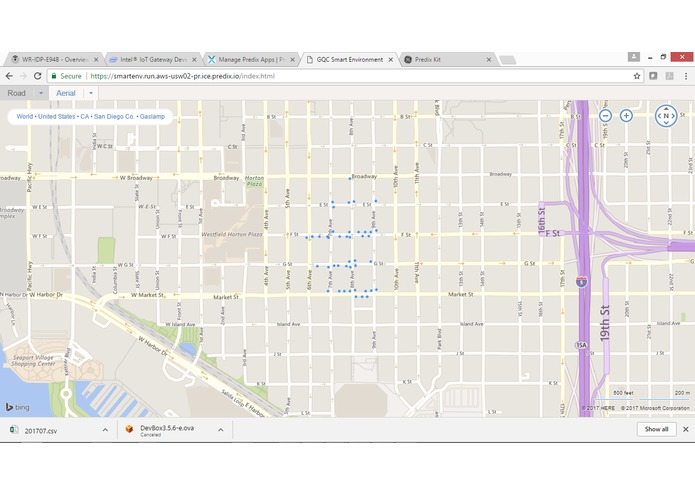Open options chevron for DevBox3.5.6-e.ova download
This screenshot has width=695, height=494.
tap(220, 430)
